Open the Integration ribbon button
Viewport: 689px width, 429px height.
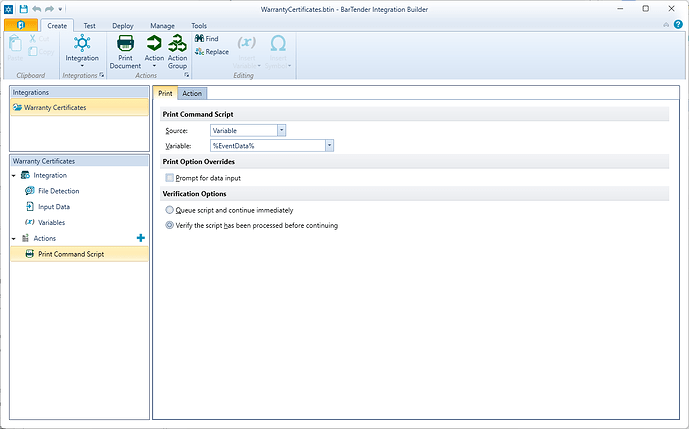click(x=82, y=50)
